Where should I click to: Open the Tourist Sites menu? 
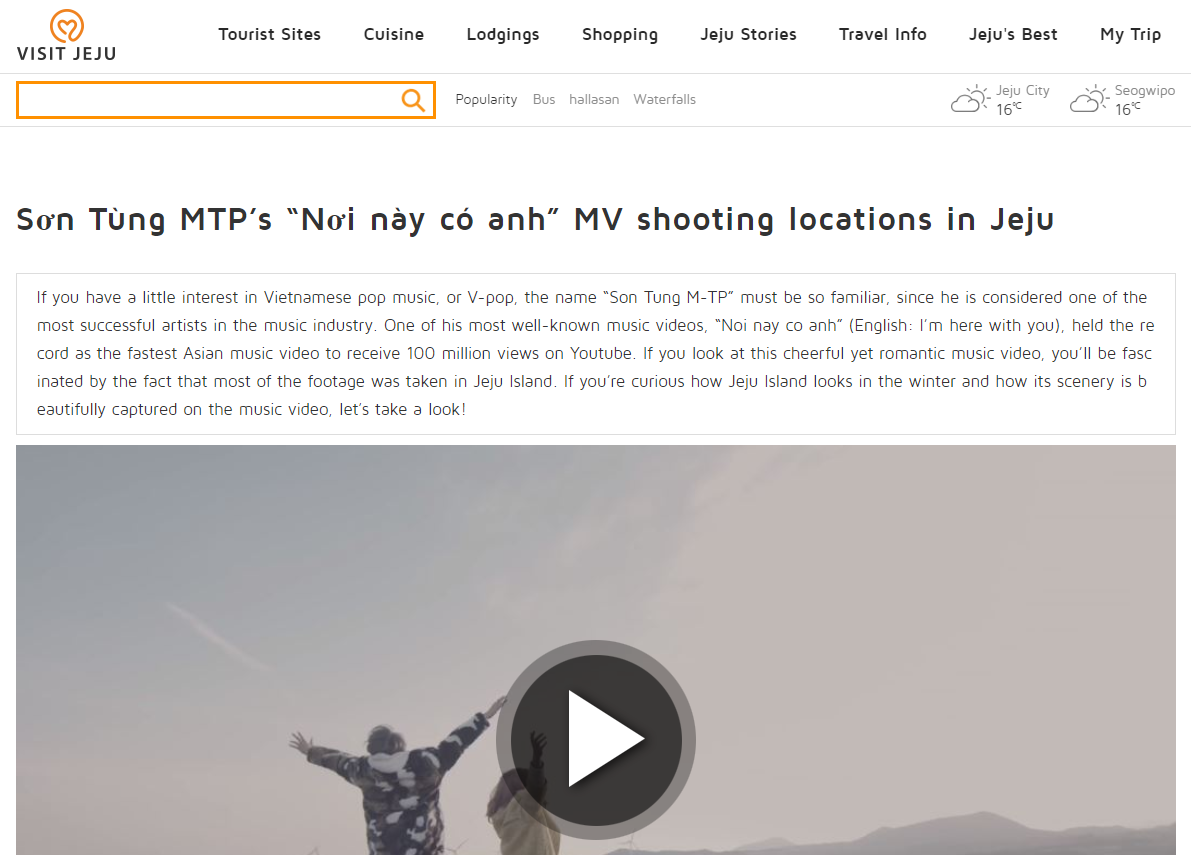point(269,34)
